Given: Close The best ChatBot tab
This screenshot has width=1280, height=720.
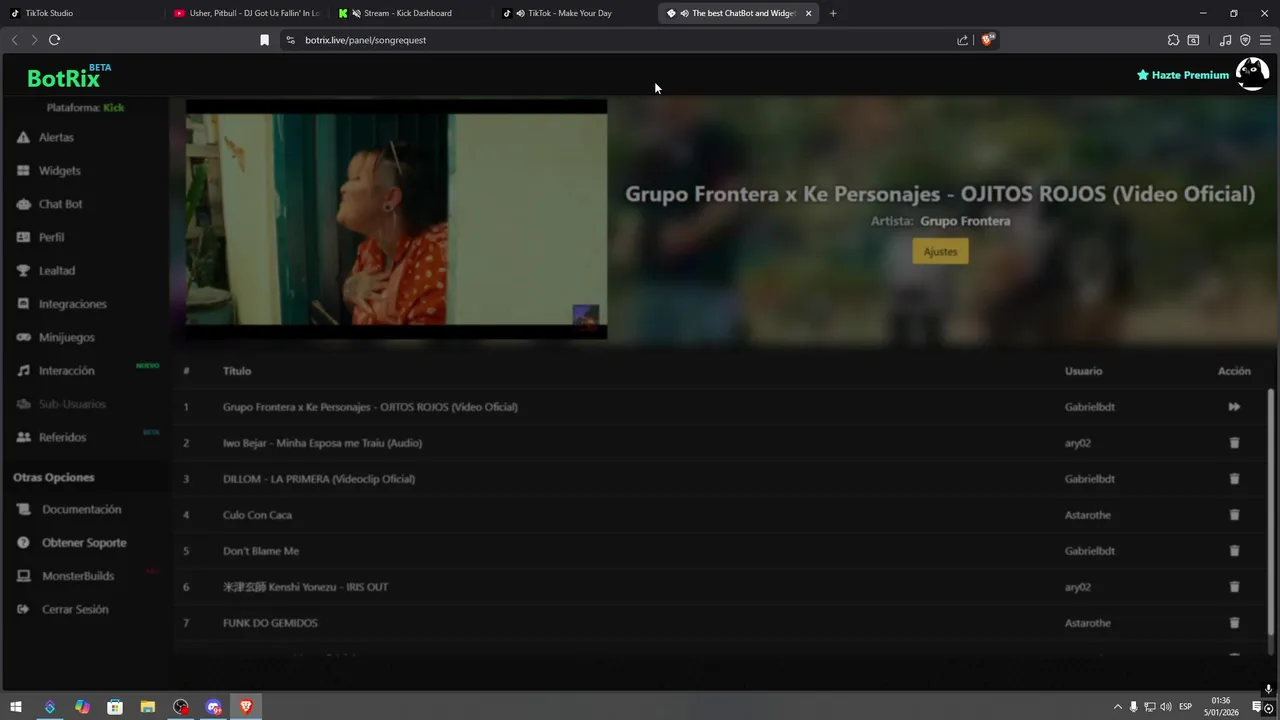Looking at the screenshot, I should pyautogui.click(x=808, y=13).
